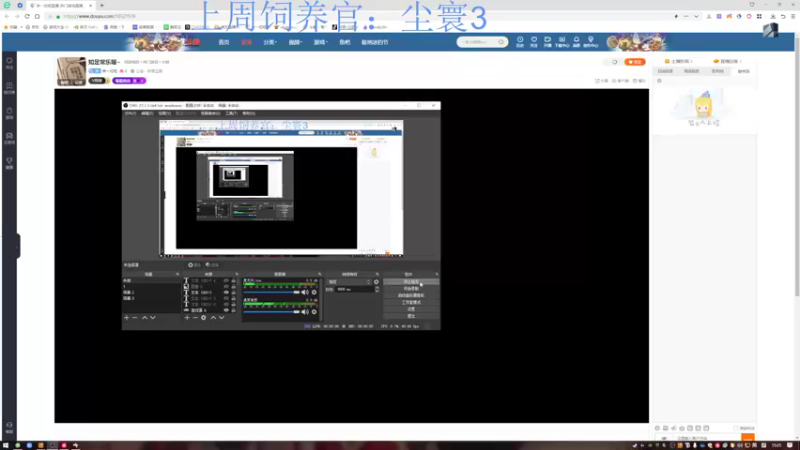Open the 鱼吧 nav item
This screenshot has height=450, width=800.
point(345,42)
